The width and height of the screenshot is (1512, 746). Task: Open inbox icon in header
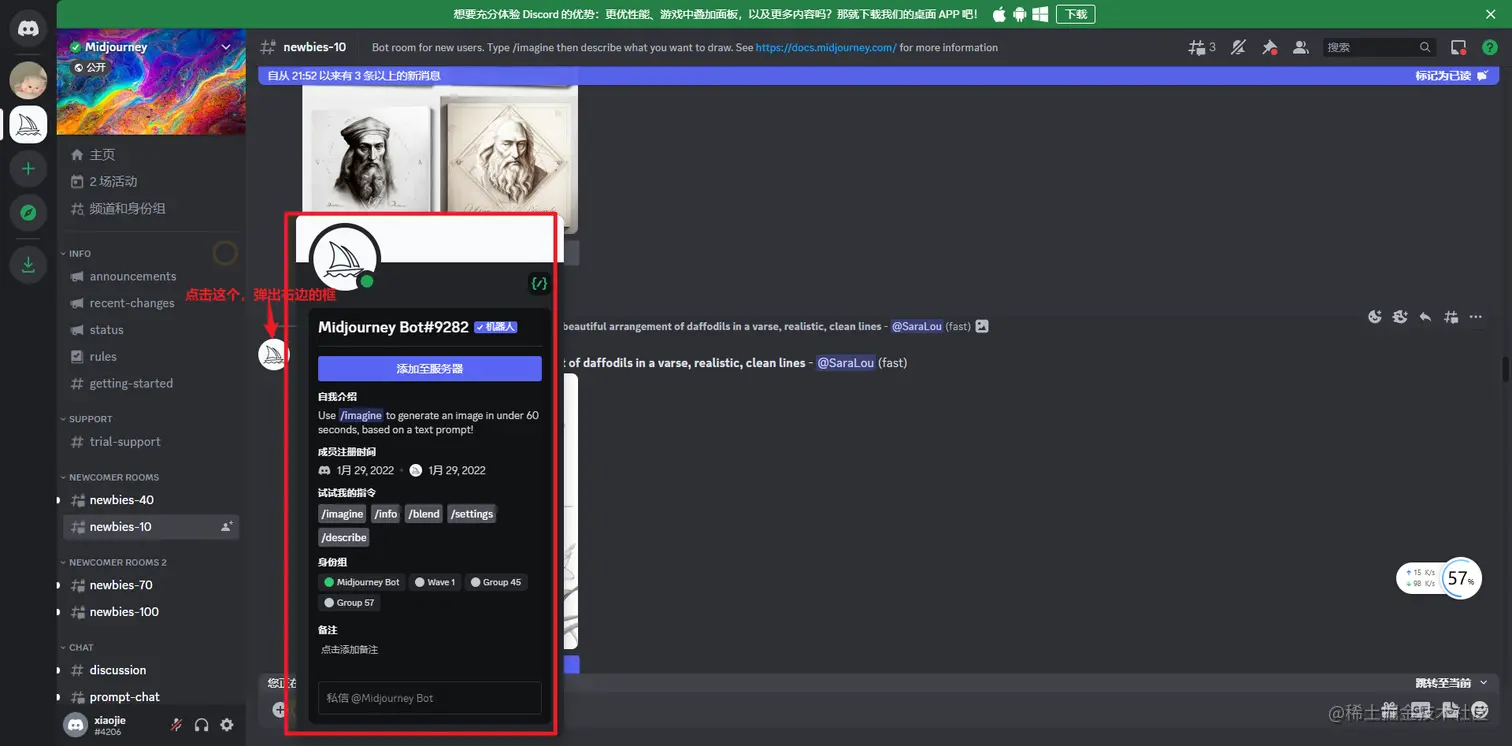1458,47
